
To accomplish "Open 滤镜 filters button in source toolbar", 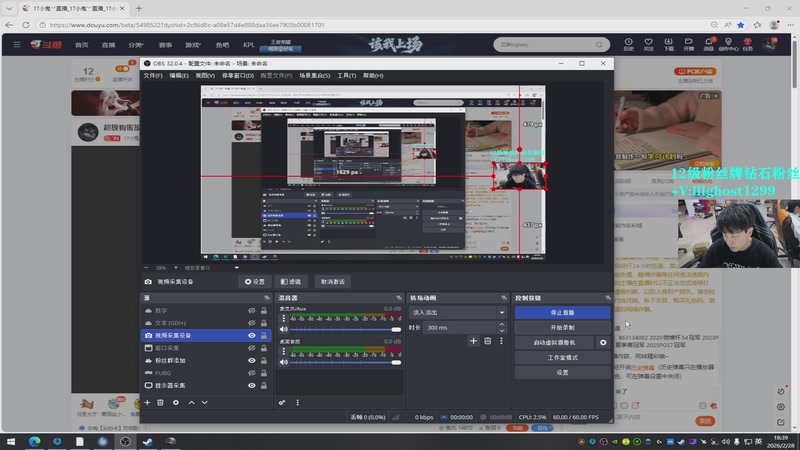I will 291,282.
